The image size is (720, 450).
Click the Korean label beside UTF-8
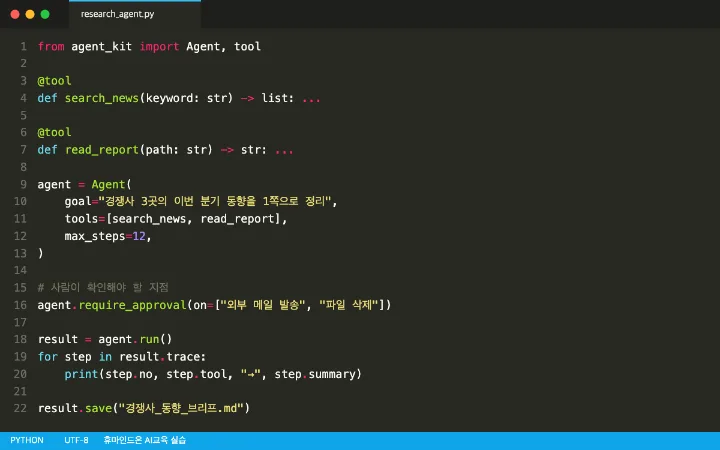[x=145, y=440]
